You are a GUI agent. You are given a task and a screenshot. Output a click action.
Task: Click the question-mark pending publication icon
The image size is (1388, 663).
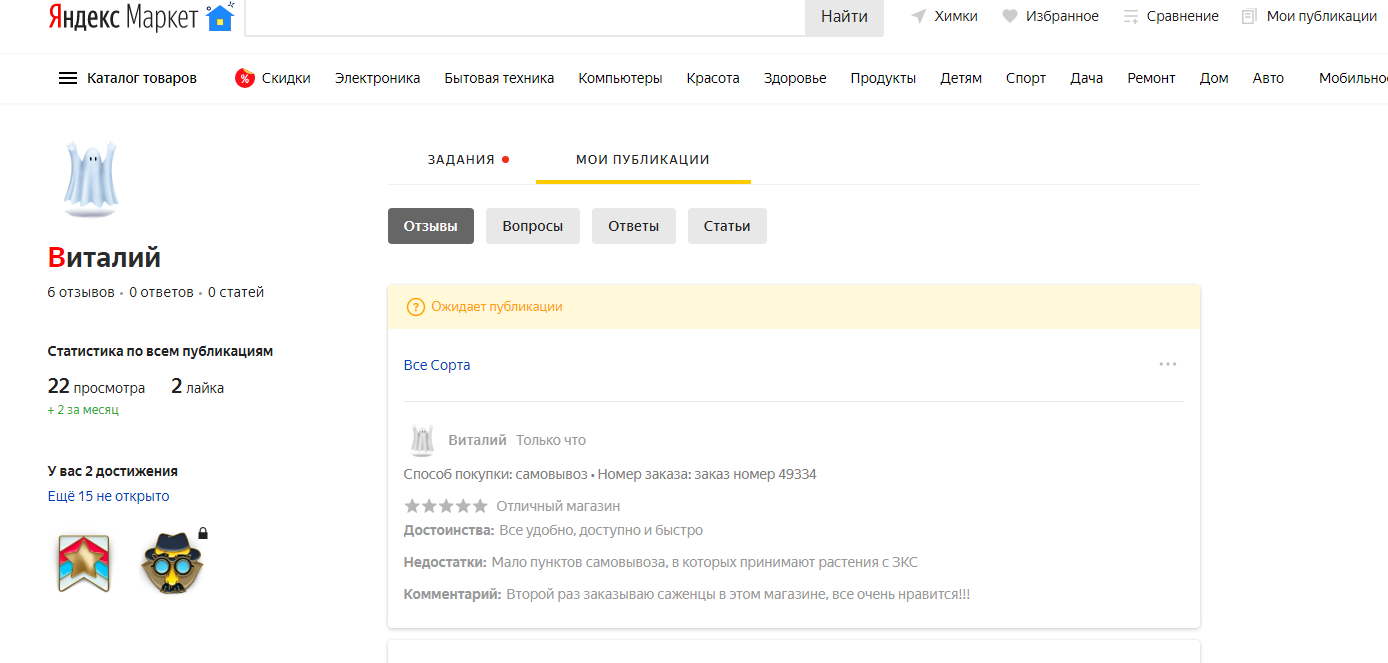point(416,307)
